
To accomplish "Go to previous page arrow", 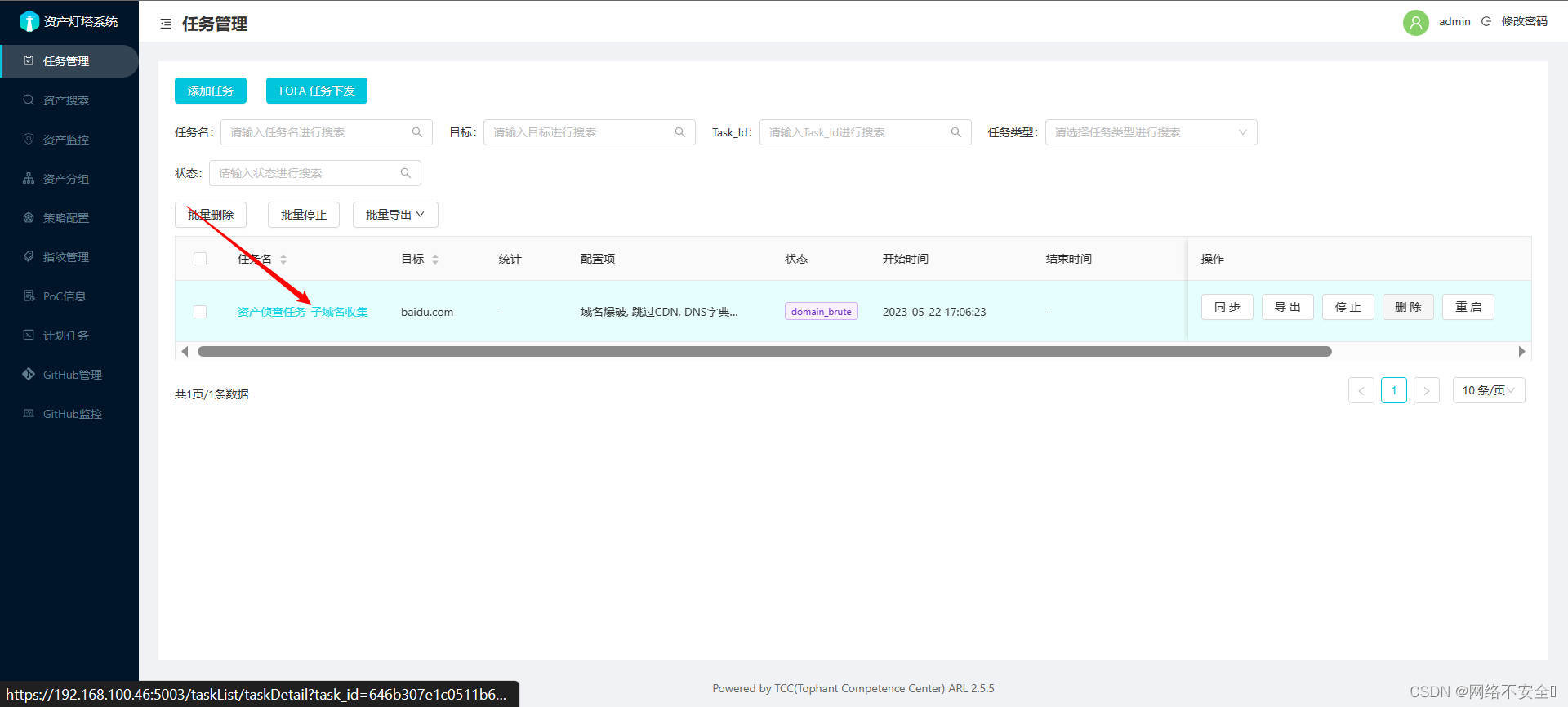I will [x=1361, y=390].
